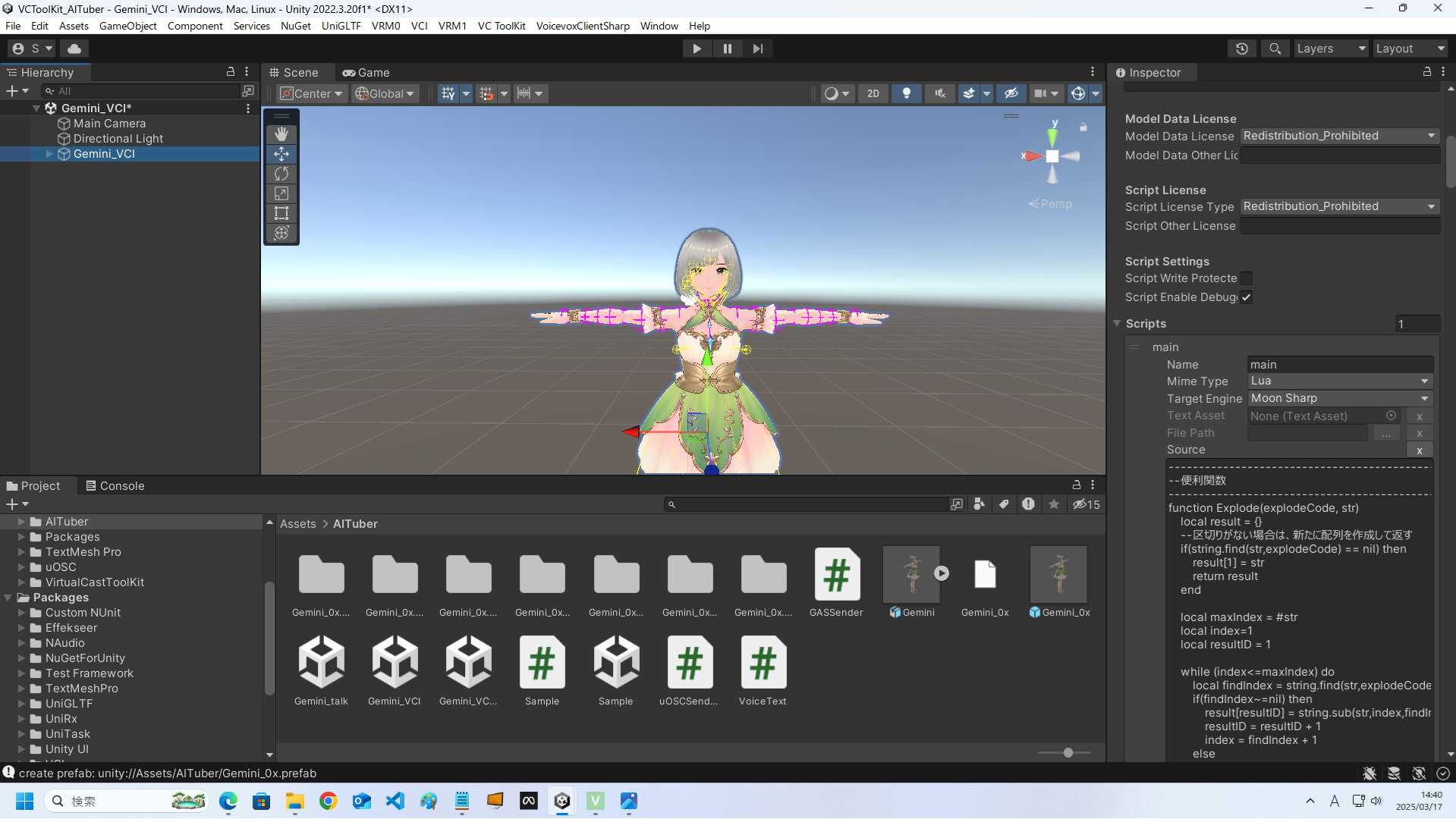1456x819 pixels.
Task: Select the Rotate tool
Action: point(281,174)
